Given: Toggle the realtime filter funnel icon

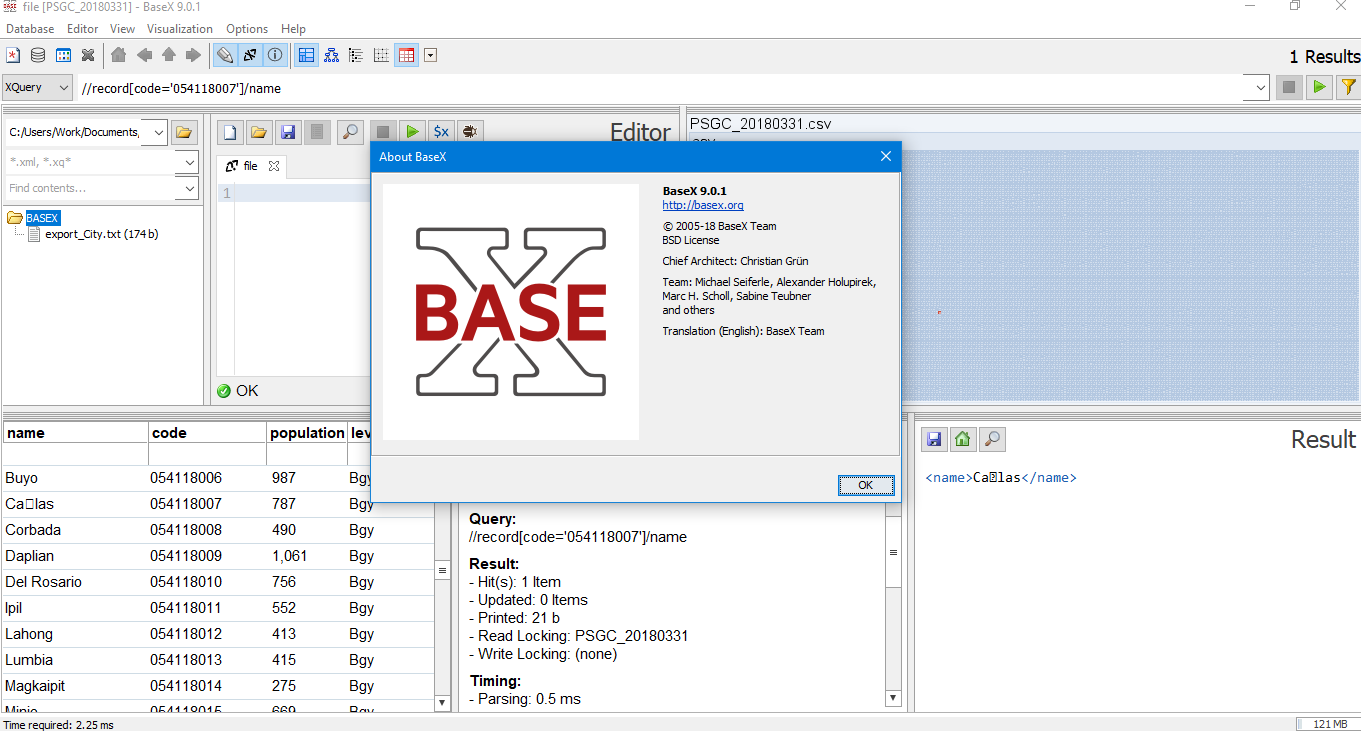Looking at the screenshot, I should (x=1348, y=88).
